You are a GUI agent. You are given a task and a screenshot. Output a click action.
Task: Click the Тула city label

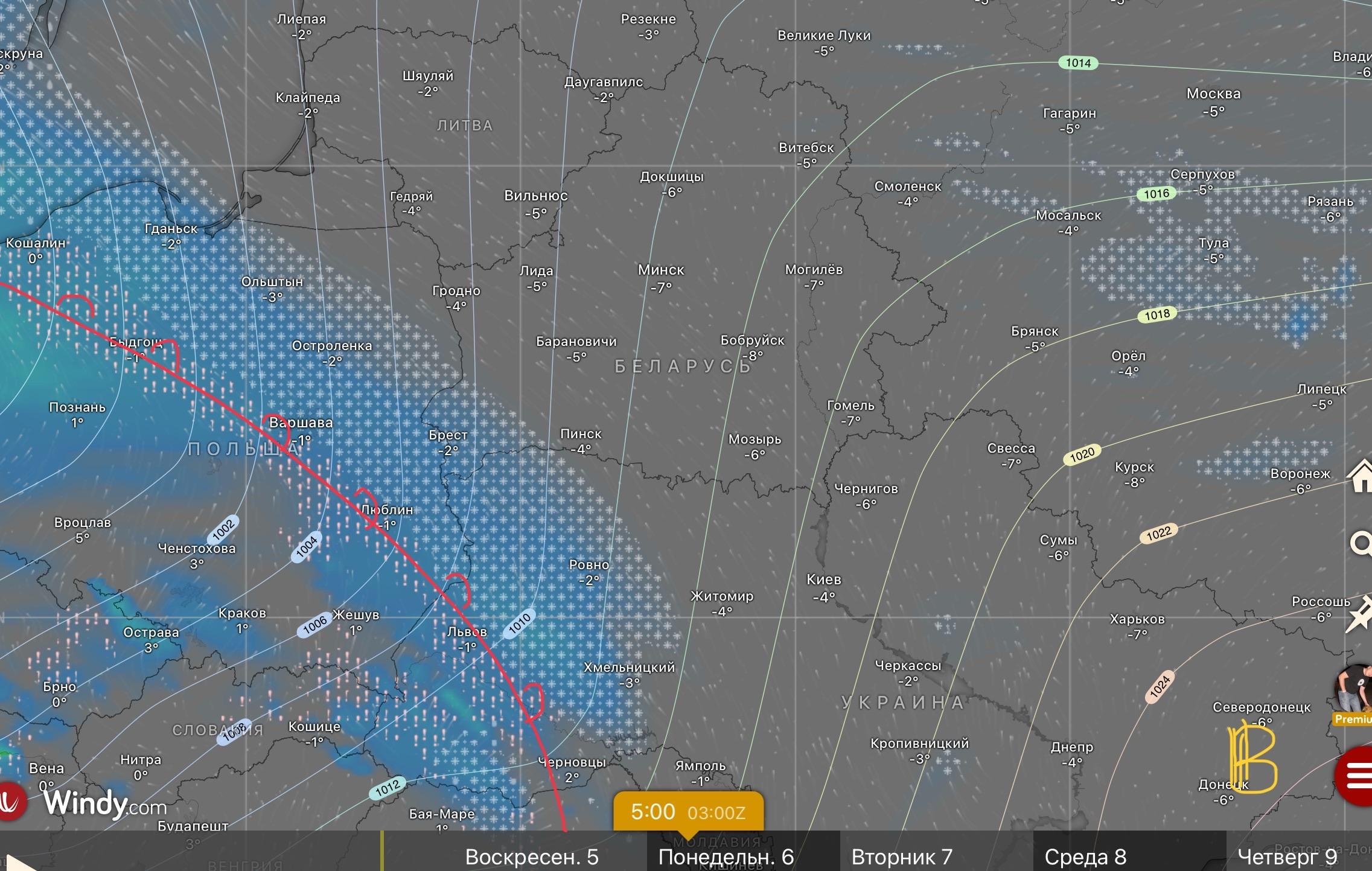pos(1213,243)
